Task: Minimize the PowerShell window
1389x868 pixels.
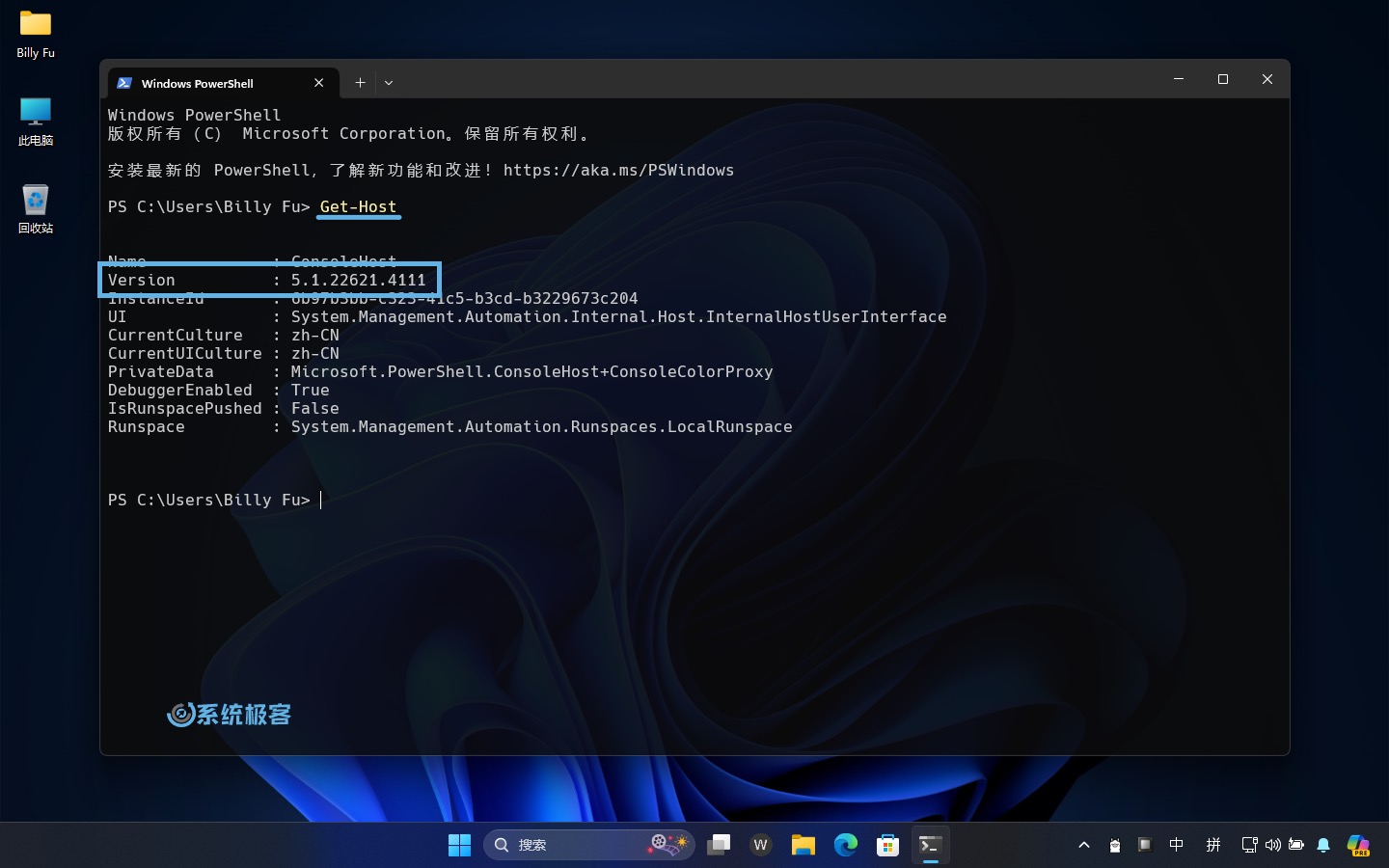Action: [x=1179, y=79]
